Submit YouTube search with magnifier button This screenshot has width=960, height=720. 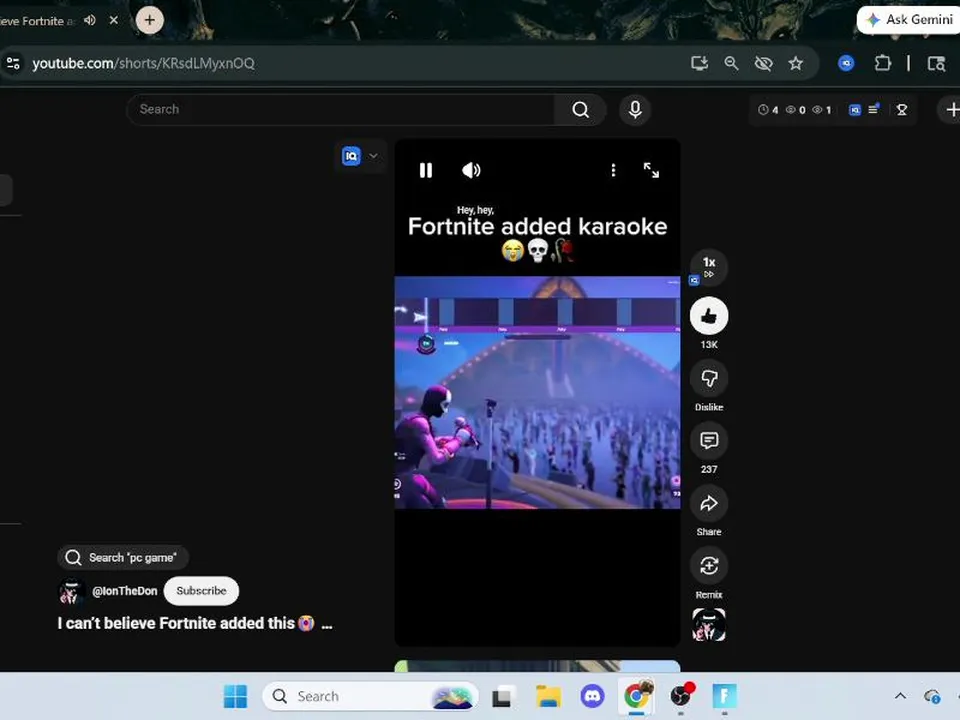[580, 110]
